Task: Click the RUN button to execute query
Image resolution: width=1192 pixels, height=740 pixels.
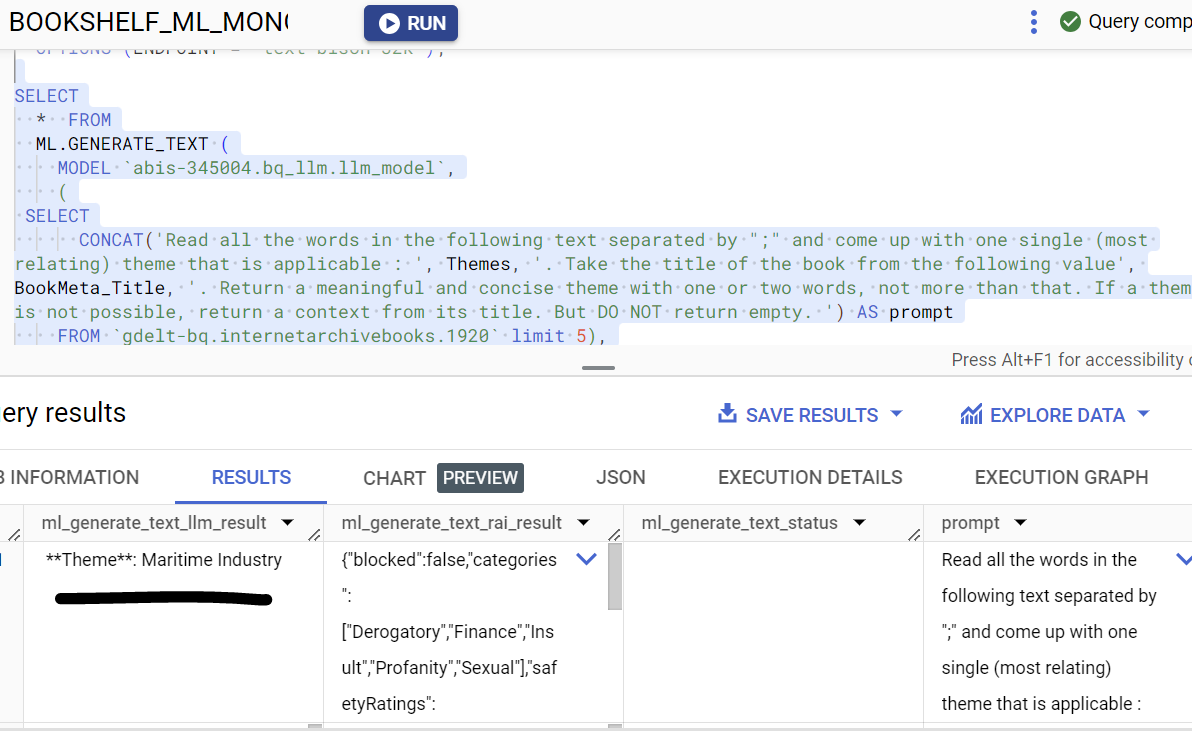Action: (x=410, y=23)
